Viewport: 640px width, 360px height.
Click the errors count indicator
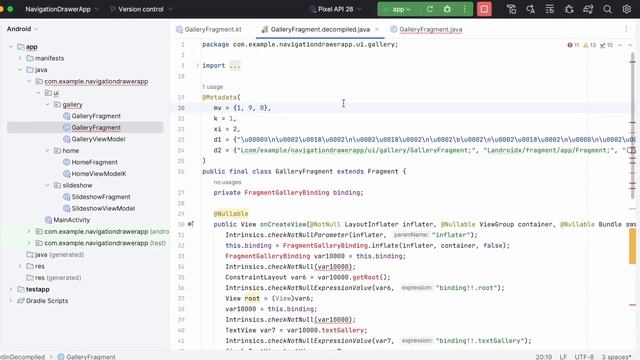(x=573, y=45)
